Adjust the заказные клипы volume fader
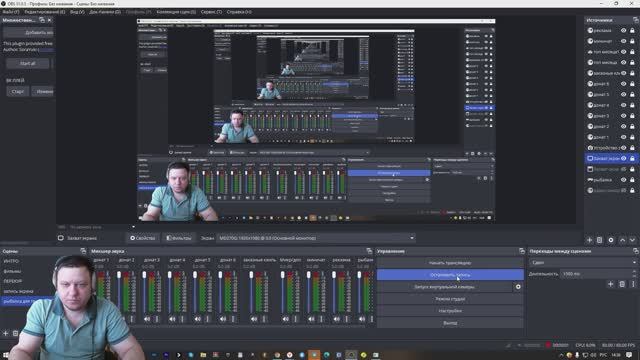This screenshot has width=640, height=360. [x=251, y=275]
